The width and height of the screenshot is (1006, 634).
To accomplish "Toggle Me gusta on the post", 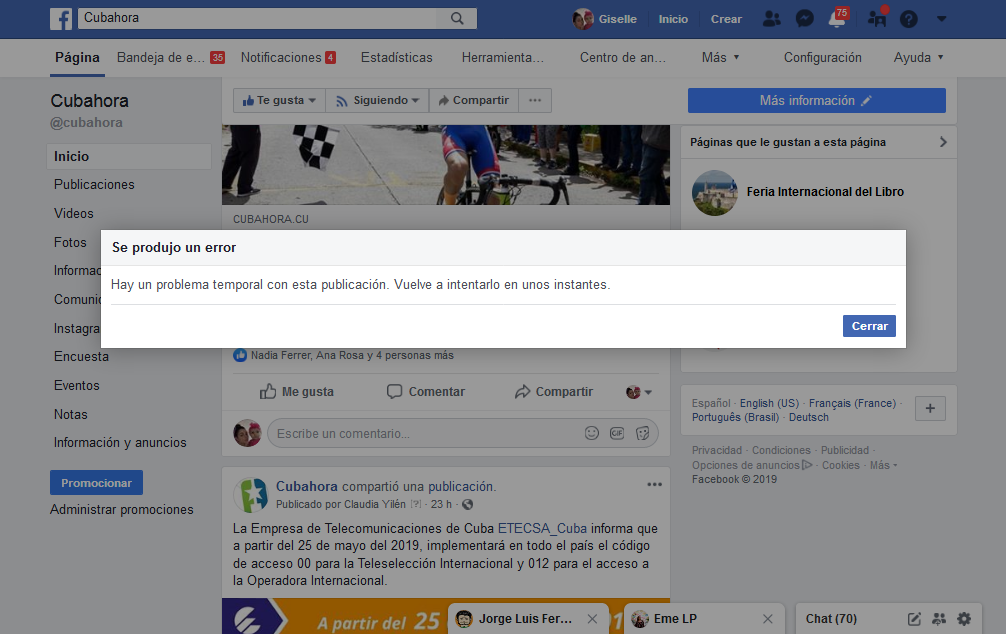I will click(x=297, y=392).
